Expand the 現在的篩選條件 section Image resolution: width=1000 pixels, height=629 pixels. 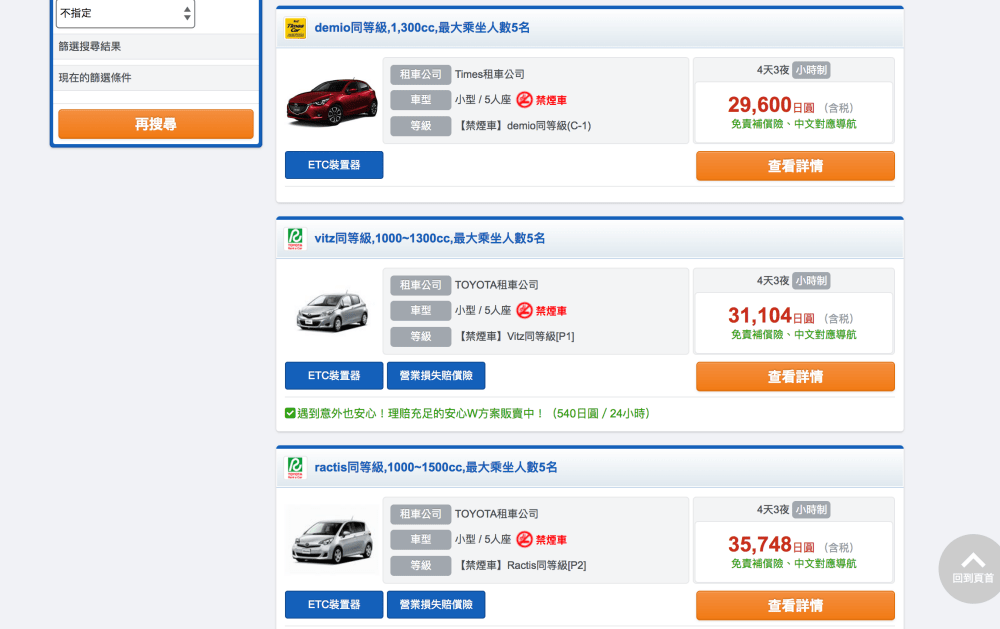pyautogui.click(x=156, y=78)
